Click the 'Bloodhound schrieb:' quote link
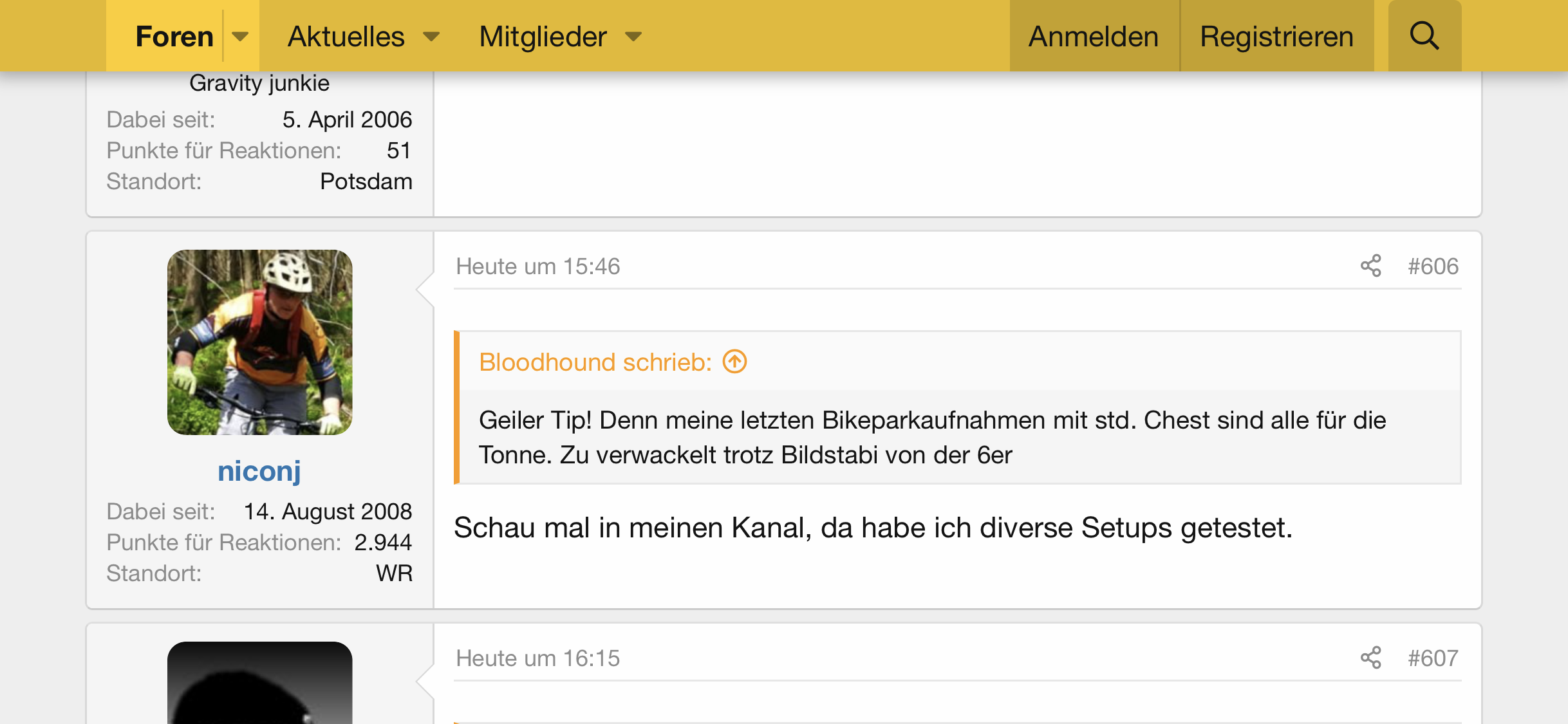This screenshot has height=724, width=1568. tap(595, 362)
